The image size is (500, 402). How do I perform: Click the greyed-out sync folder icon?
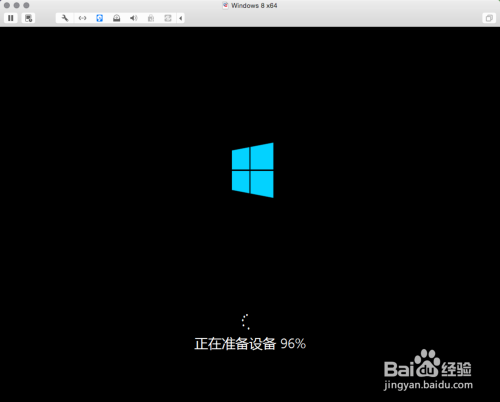(168, 18)
